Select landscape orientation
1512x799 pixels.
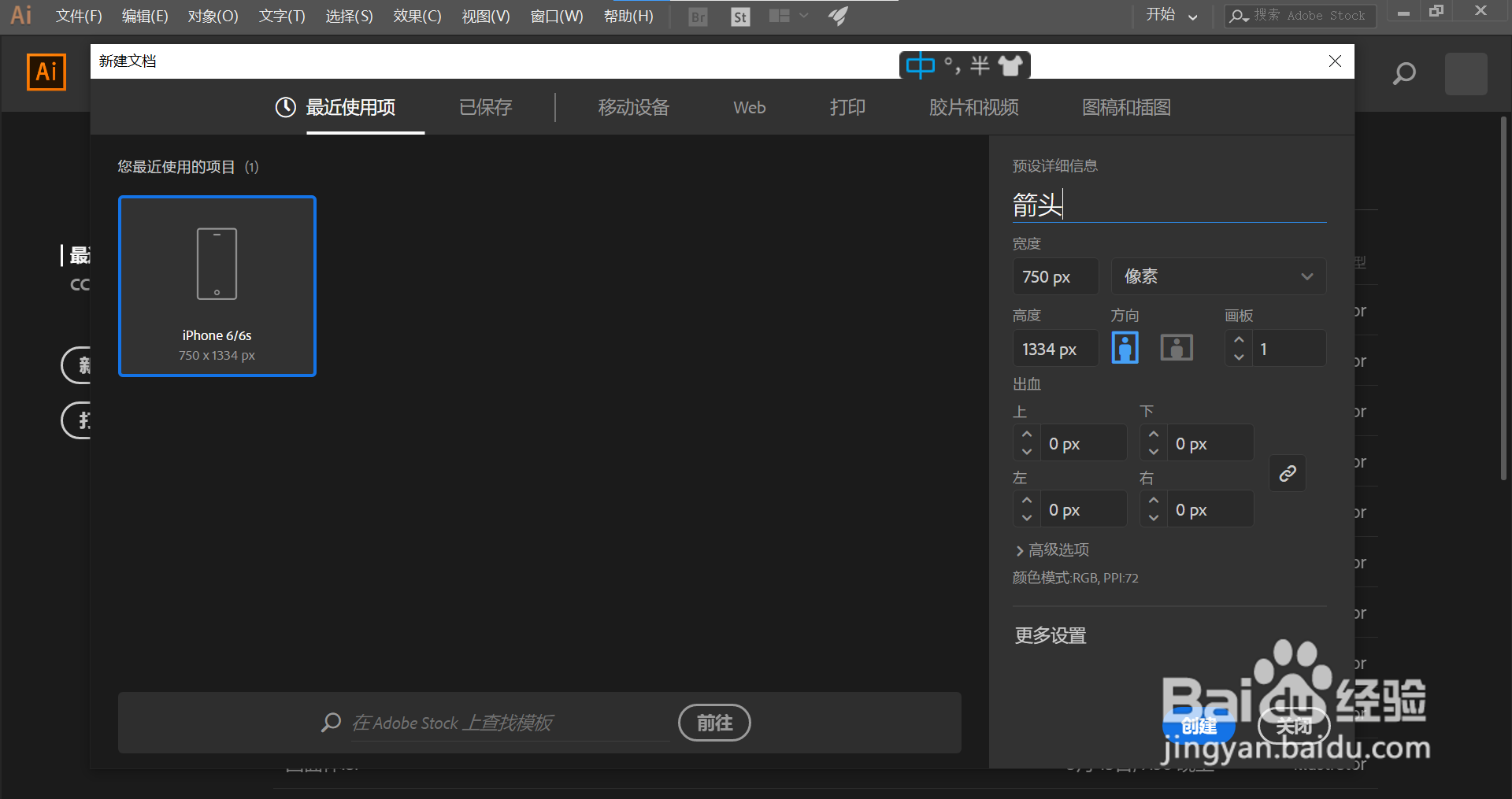click(x=1177, y=348)
